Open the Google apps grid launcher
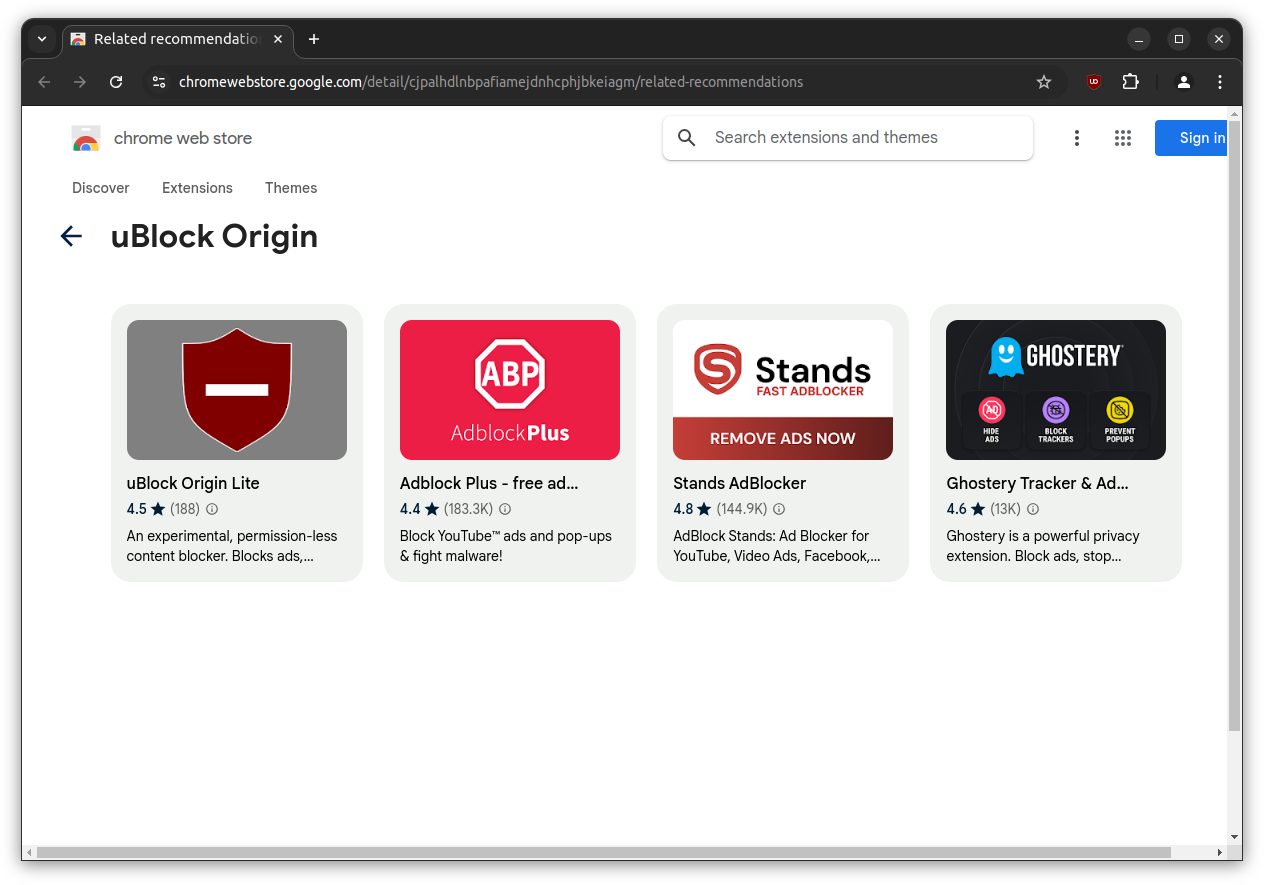 (x=1123, y=138)
